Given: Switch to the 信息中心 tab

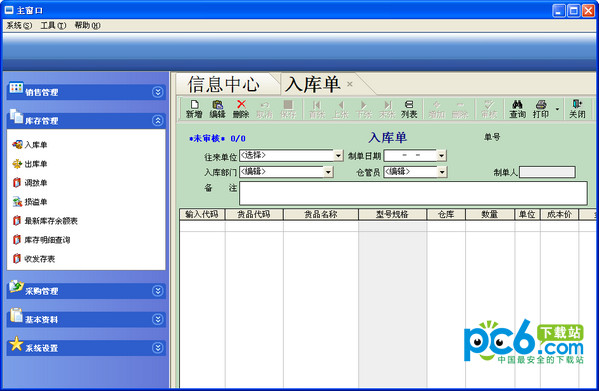Looking at the screenshot, I should pyautogui.click(x=223, y=84).
